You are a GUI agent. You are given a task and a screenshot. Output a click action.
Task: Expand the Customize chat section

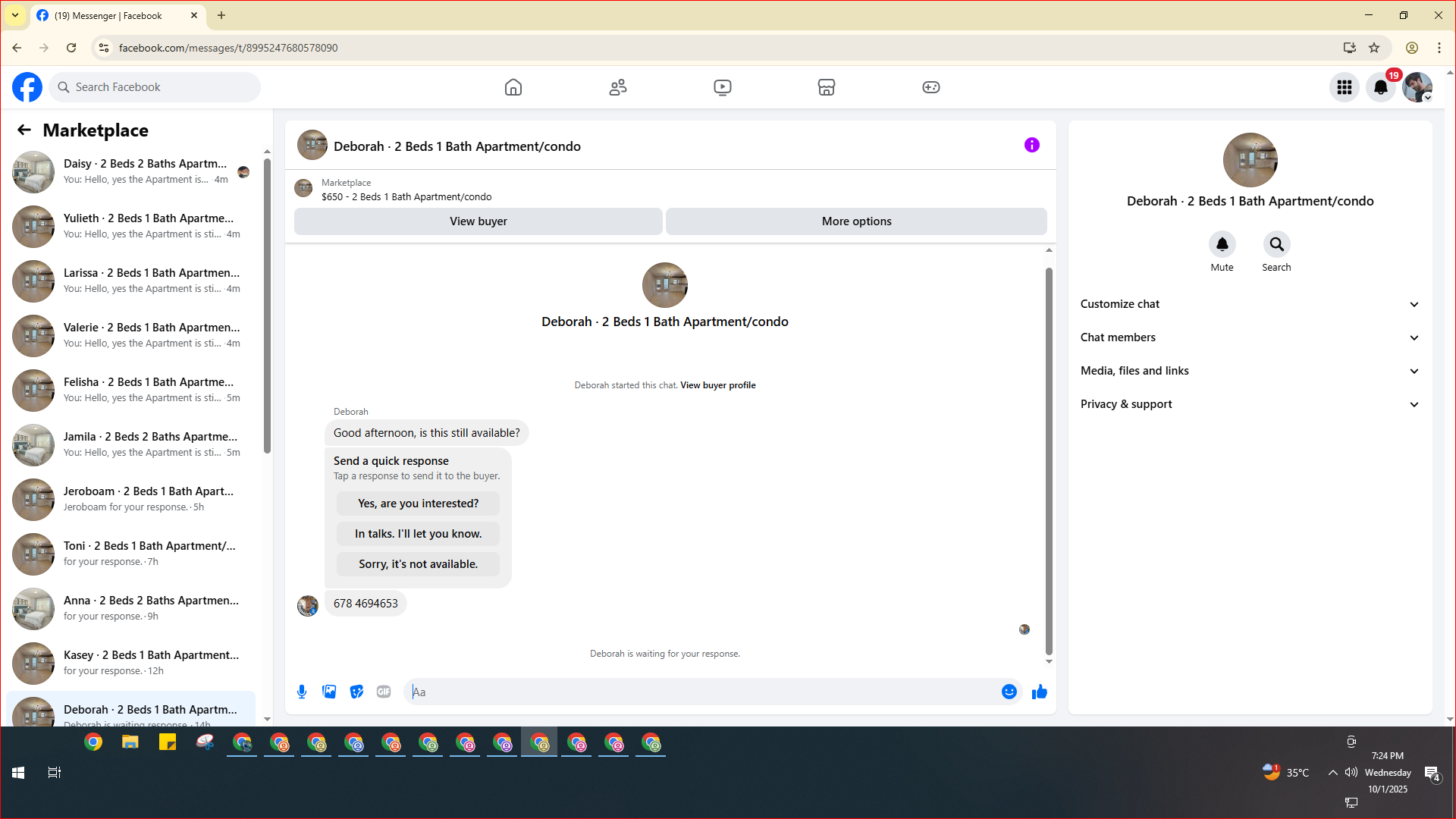[x=1250, y=304]
